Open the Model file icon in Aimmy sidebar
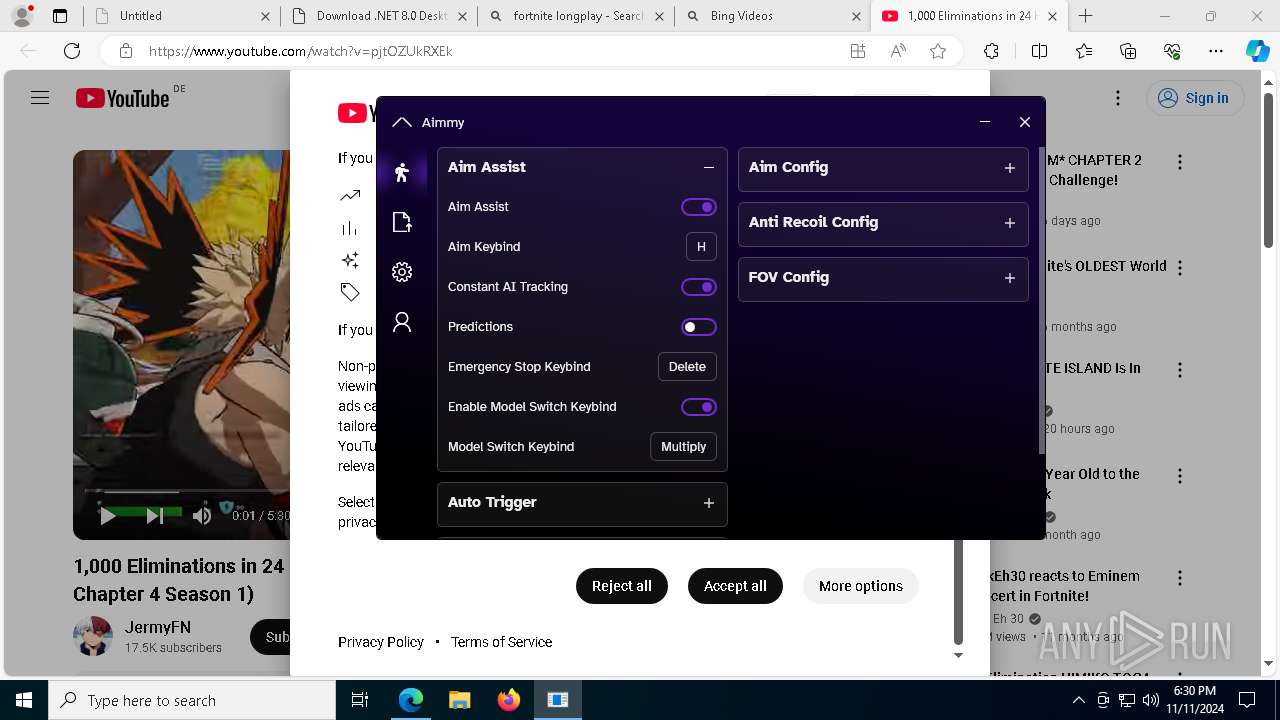Image resolution: width=1280 pixels, height=720 pixels. click(x=402, y=222)
